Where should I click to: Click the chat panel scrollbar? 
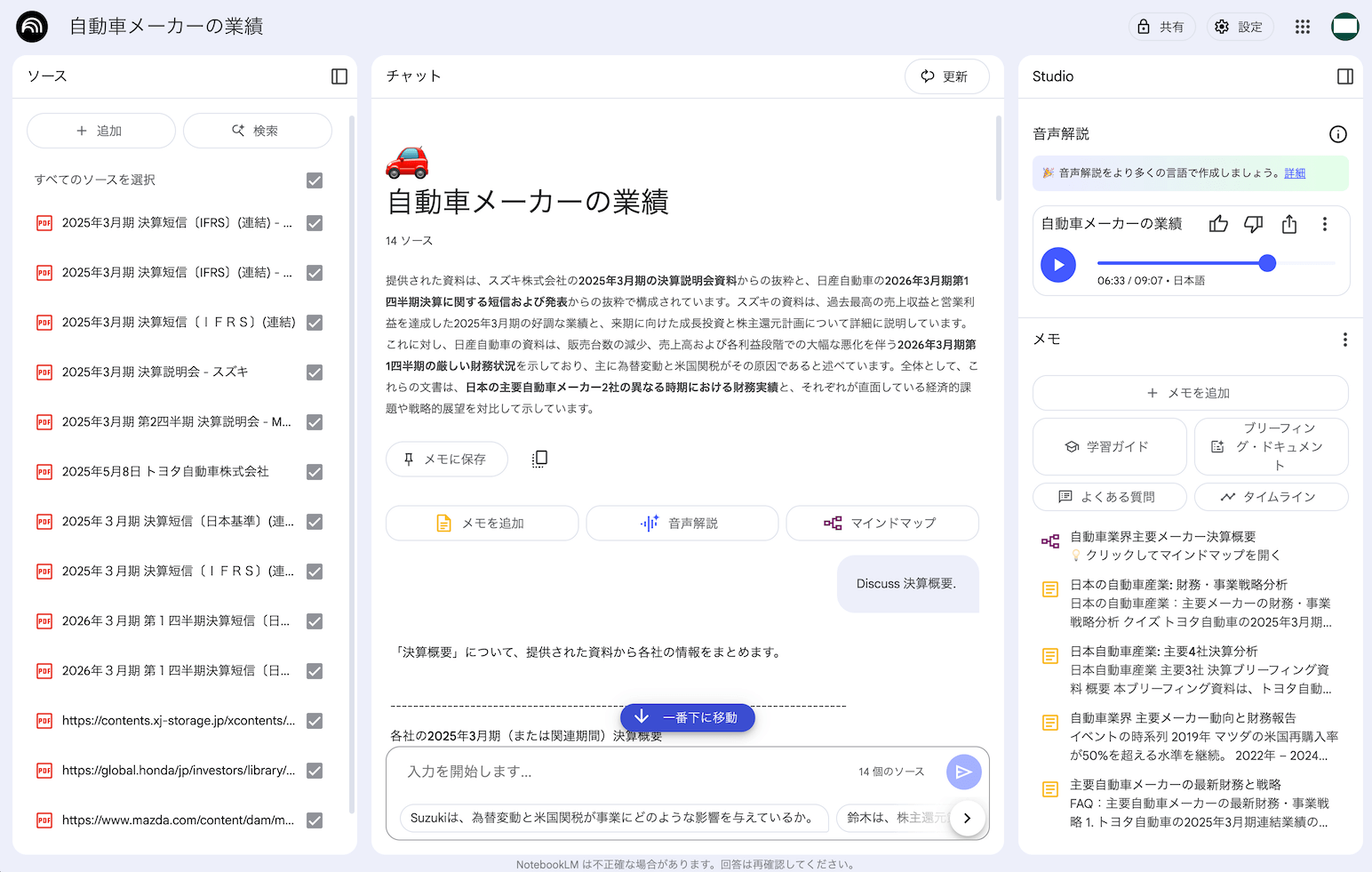pyautogui.click(x=999, y=158)
